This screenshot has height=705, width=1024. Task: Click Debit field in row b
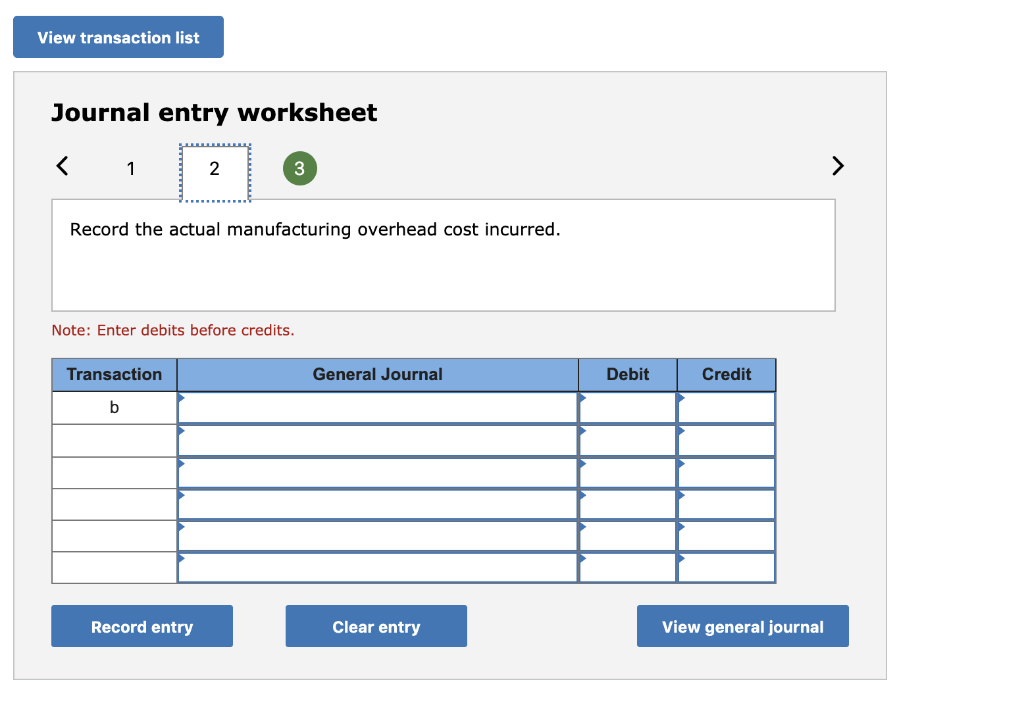pyautogui.click(x=628, y=408)
